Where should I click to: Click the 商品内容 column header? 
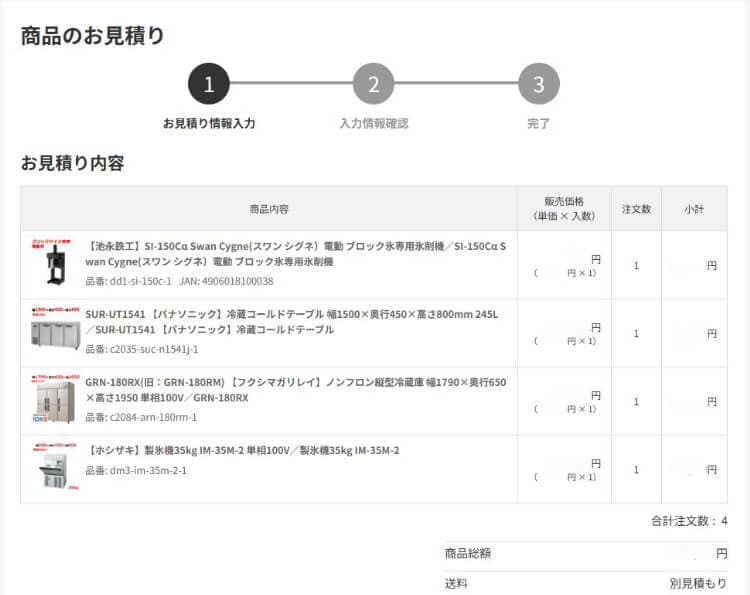269,209
